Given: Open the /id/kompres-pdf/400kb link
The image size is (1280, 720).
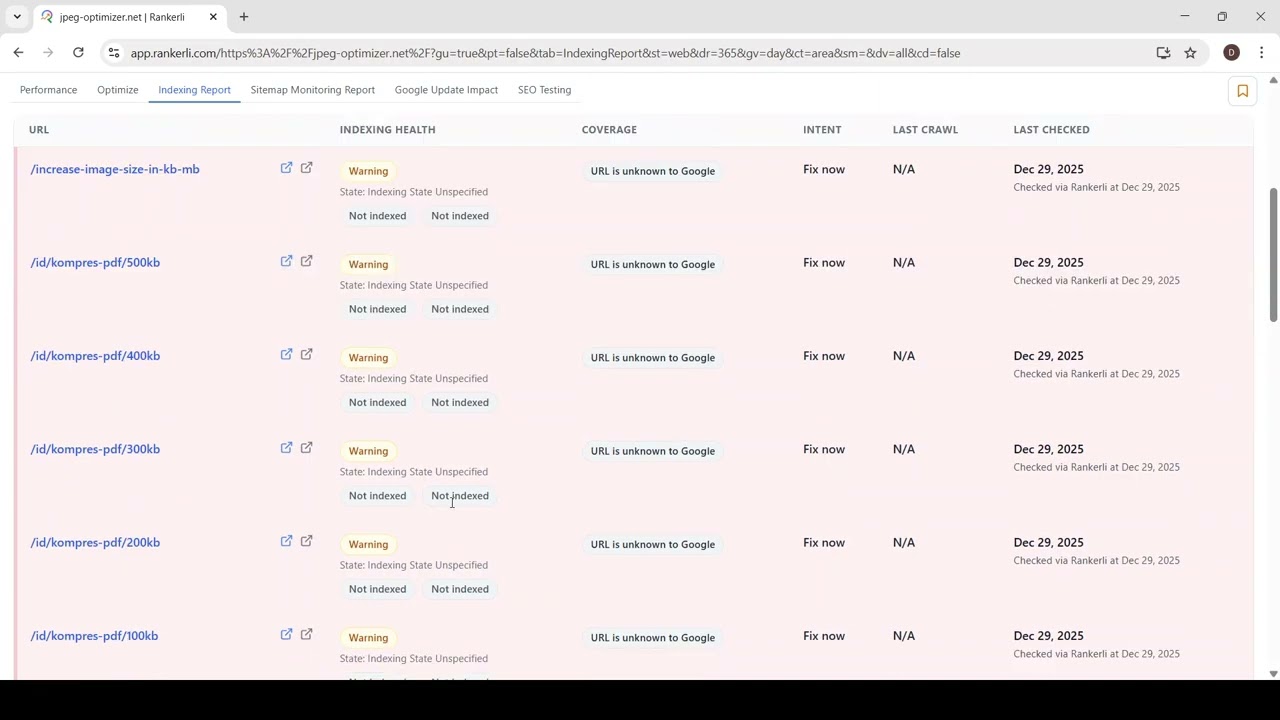Looking at the screenshot, I should (x=95, y=356).
